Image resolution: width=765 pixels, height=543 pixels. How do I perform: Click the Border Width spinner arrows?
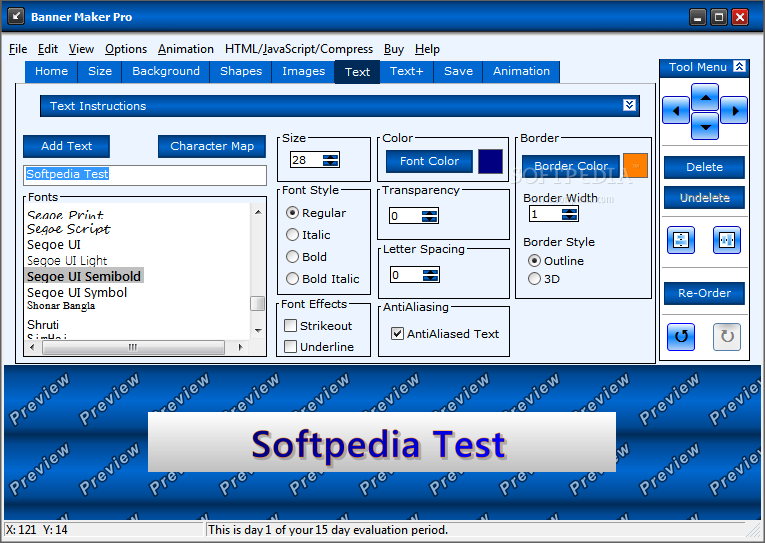coord(569,214)
